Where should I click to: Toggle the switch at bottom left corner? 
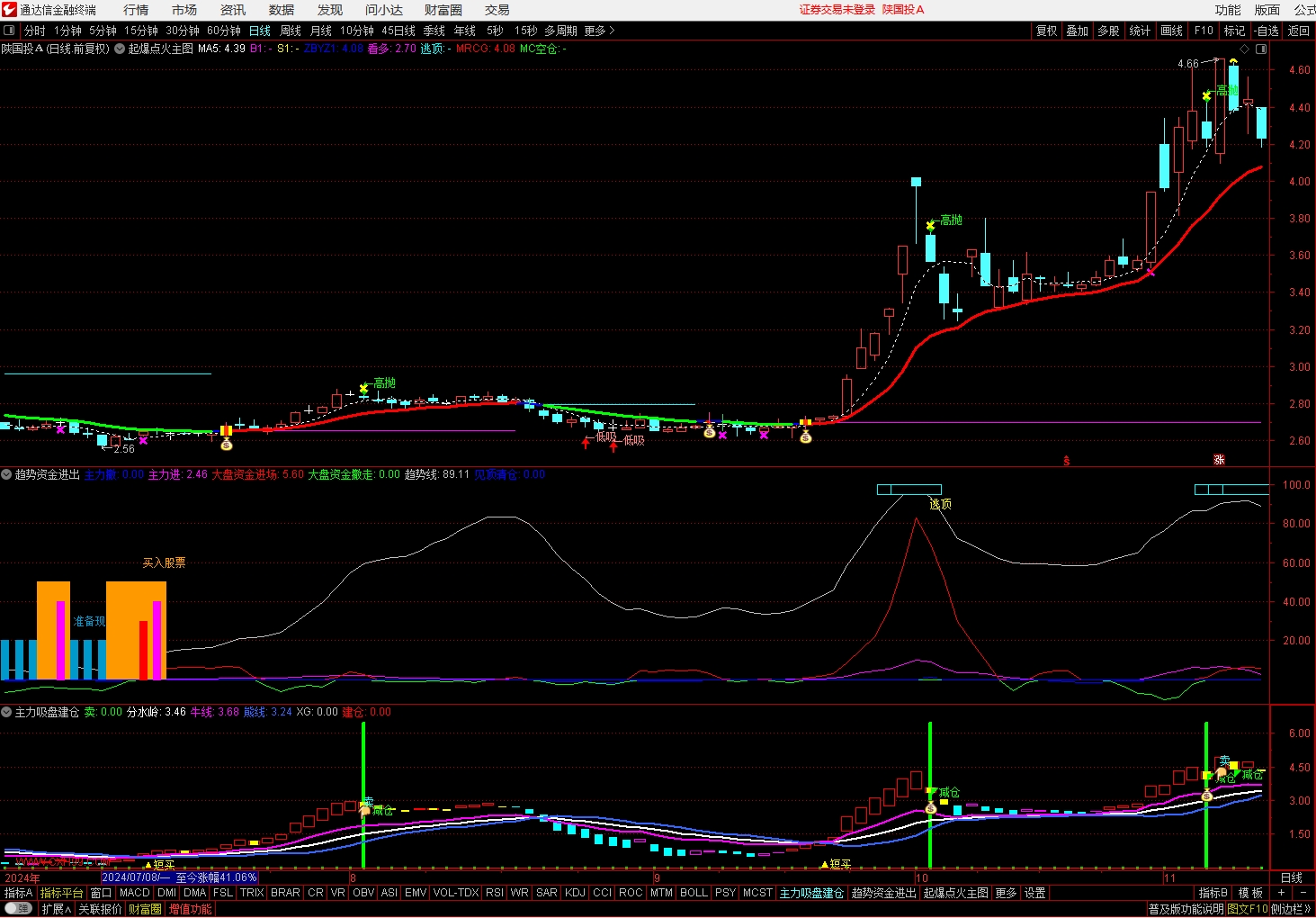(18, 908)
